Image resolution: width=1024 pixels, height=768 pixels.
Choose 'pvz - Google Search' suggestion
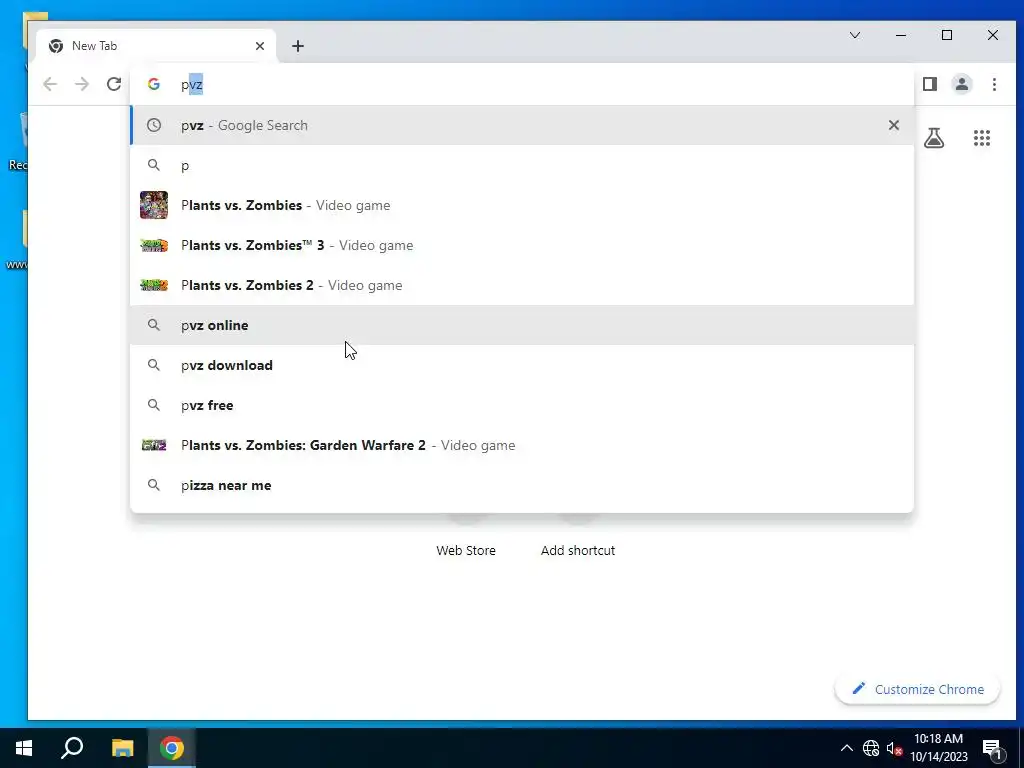521,125
